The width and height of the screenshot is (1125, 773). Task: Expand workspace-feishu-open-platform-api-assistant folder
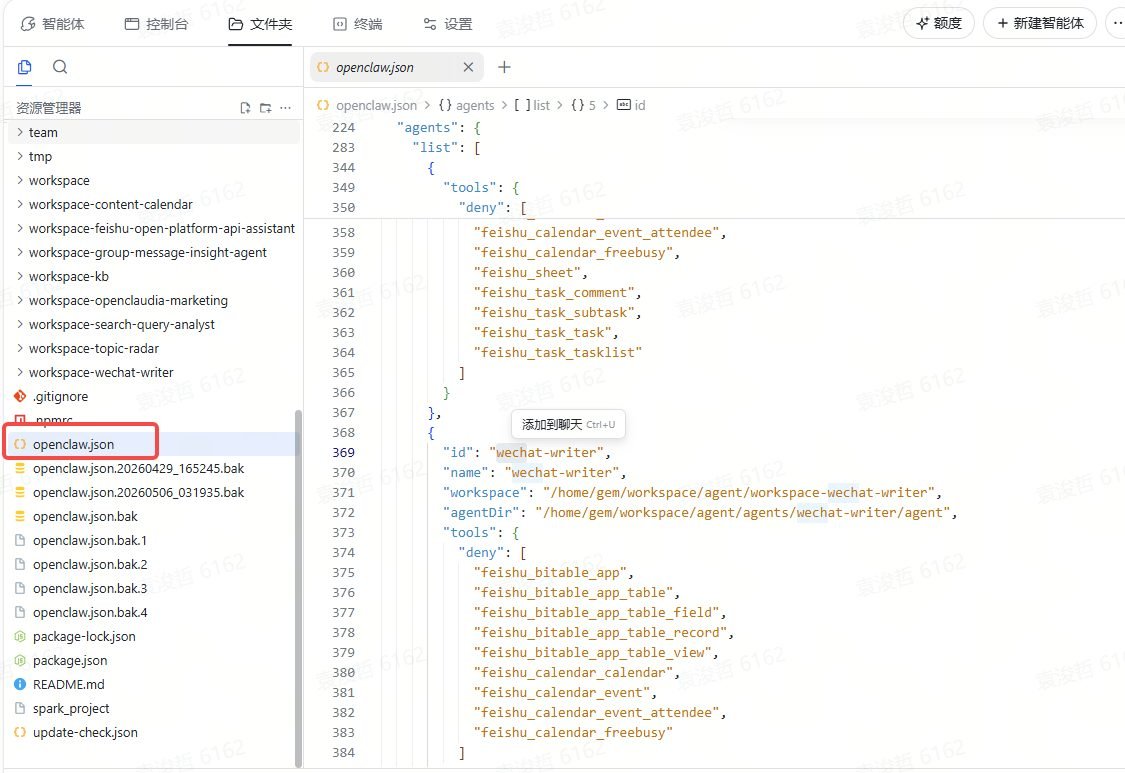pyautogui.click(x=154, y=228)
